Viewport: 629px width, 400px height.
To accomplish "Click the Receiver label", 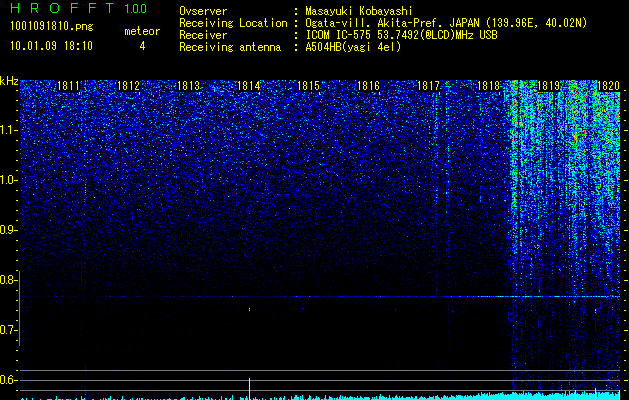I will click(x=203, y=35).
